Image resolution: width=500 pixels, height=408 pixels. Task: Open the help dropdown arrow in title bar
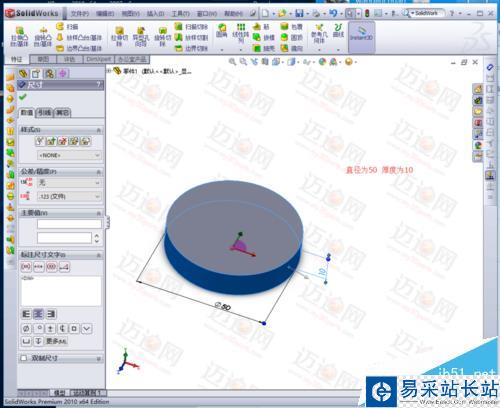(460, 14)
